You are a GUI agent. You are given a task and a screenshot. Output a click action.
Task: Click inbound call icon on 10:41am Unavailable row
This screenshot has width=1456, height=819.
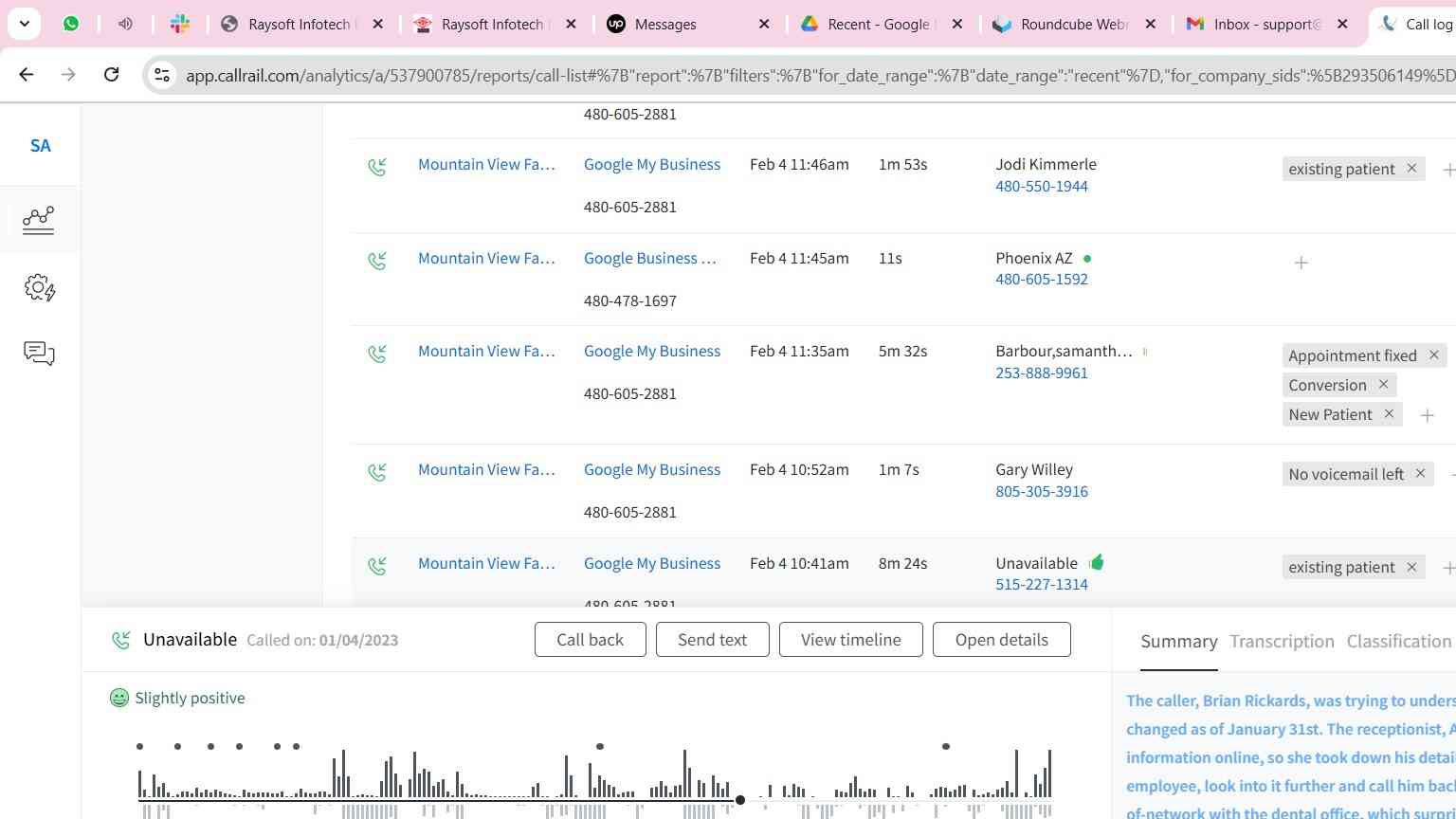377,566
